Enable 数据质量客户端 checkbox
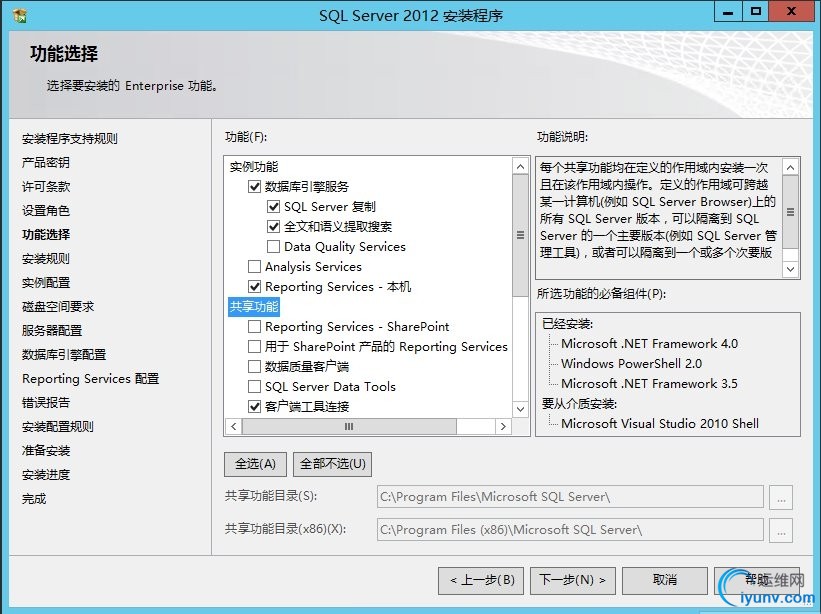821x614 pixels. 254,366
